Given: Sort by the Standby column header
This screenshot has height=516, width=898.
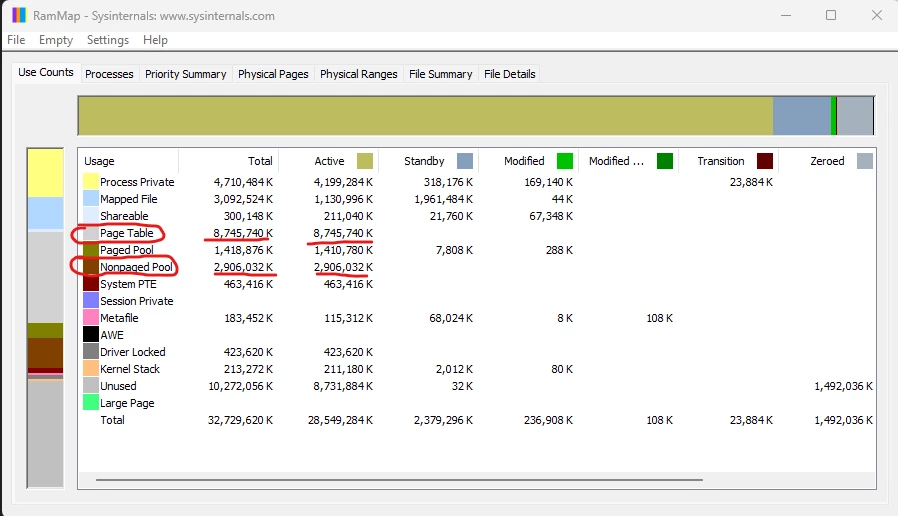Looking at the screenshot, I should pos(428,161).
